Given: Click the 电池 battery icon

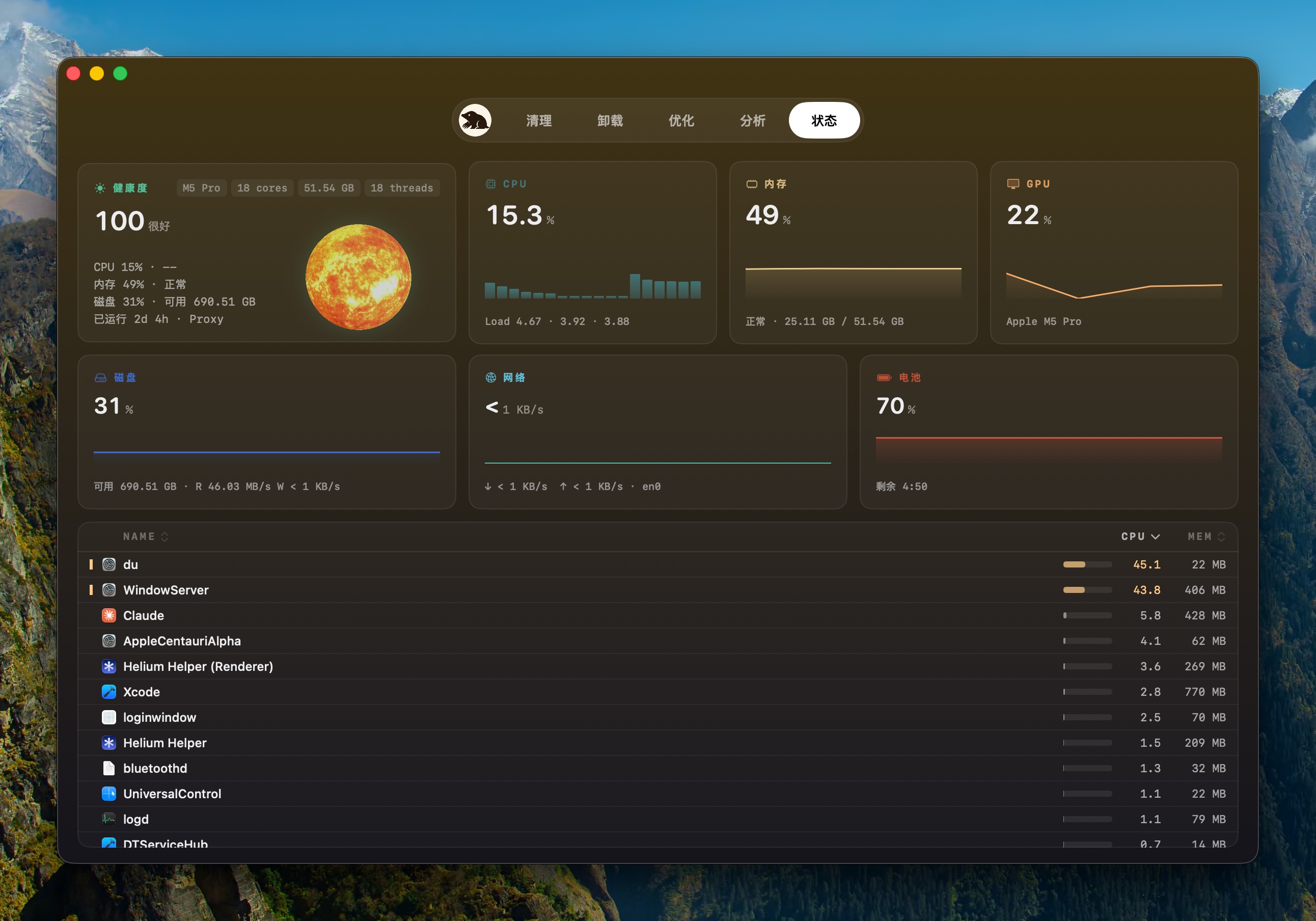Looking at the screenshot, I should pyautogui.click(x=884, y=377).
